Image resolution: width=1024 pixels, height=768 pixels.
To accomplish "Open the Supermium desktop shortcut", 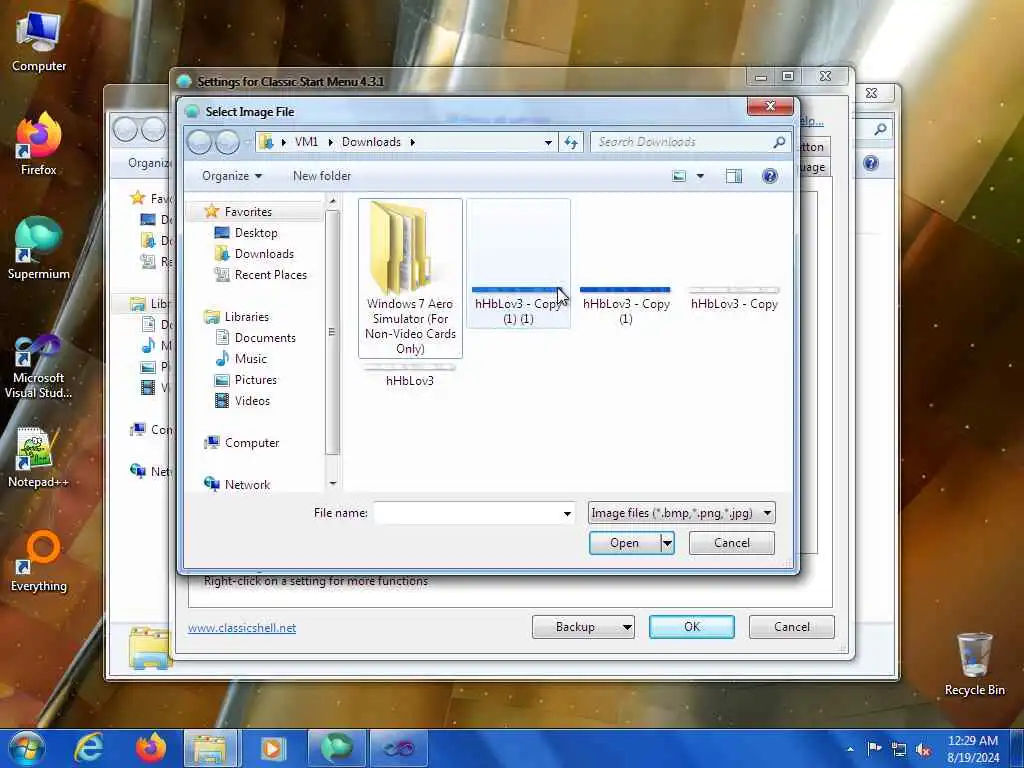I will 39,248.
